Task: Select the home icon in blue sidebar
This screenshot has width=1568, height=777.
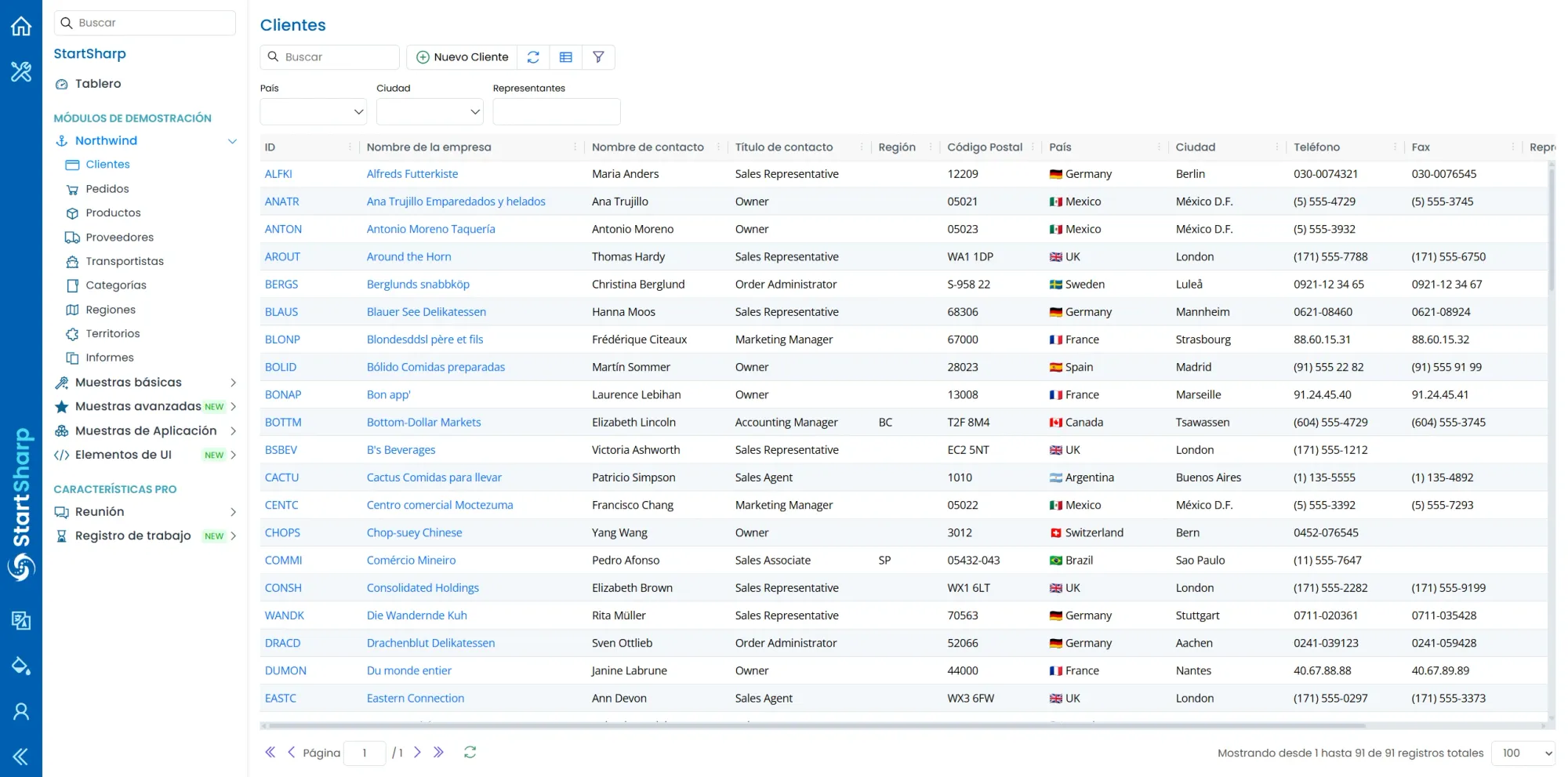Action: (21, 26)
